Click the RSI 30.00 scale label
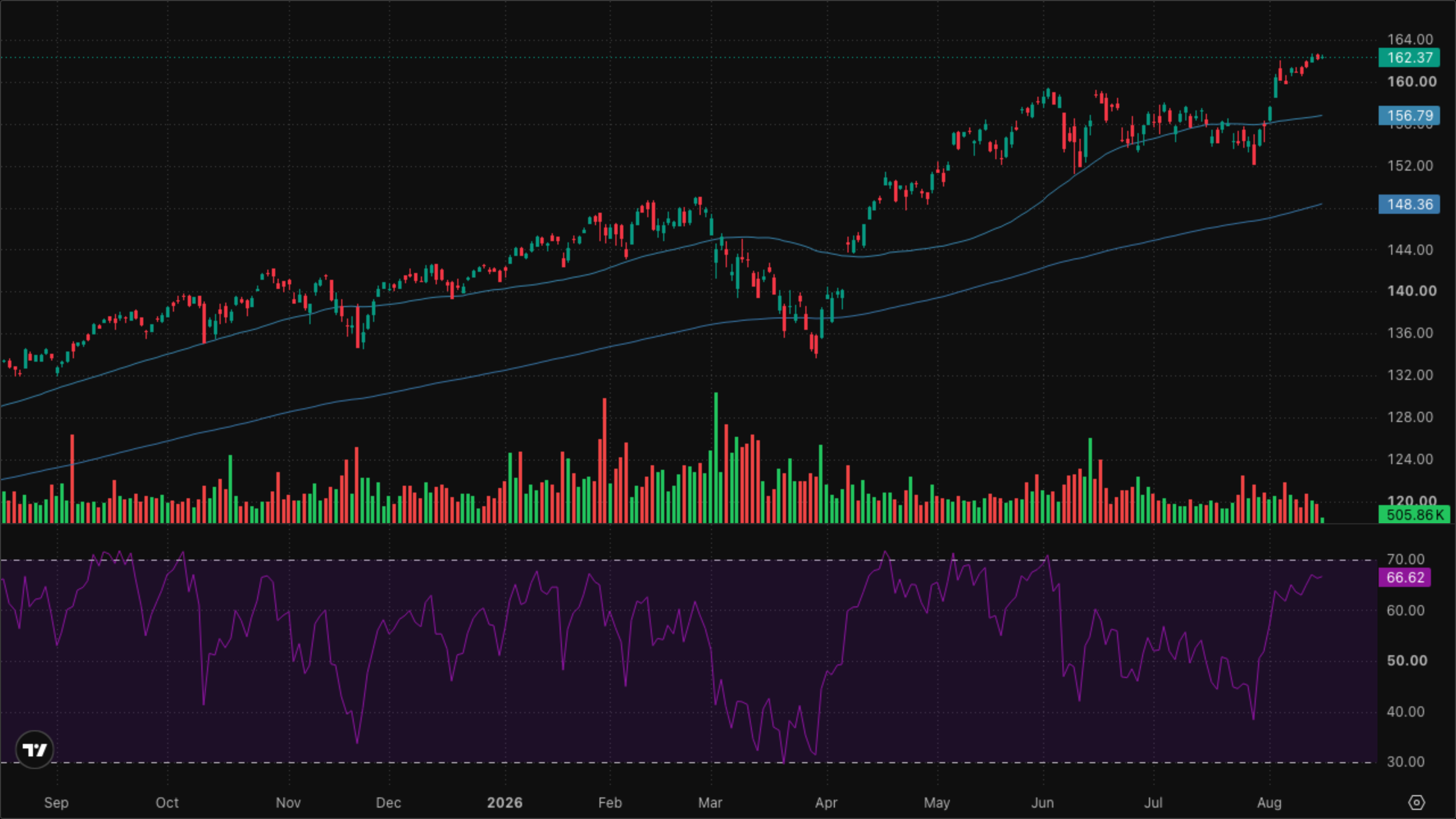Image resolution: width=1456 pixels, height=819 pixels. click(1405, 762)
